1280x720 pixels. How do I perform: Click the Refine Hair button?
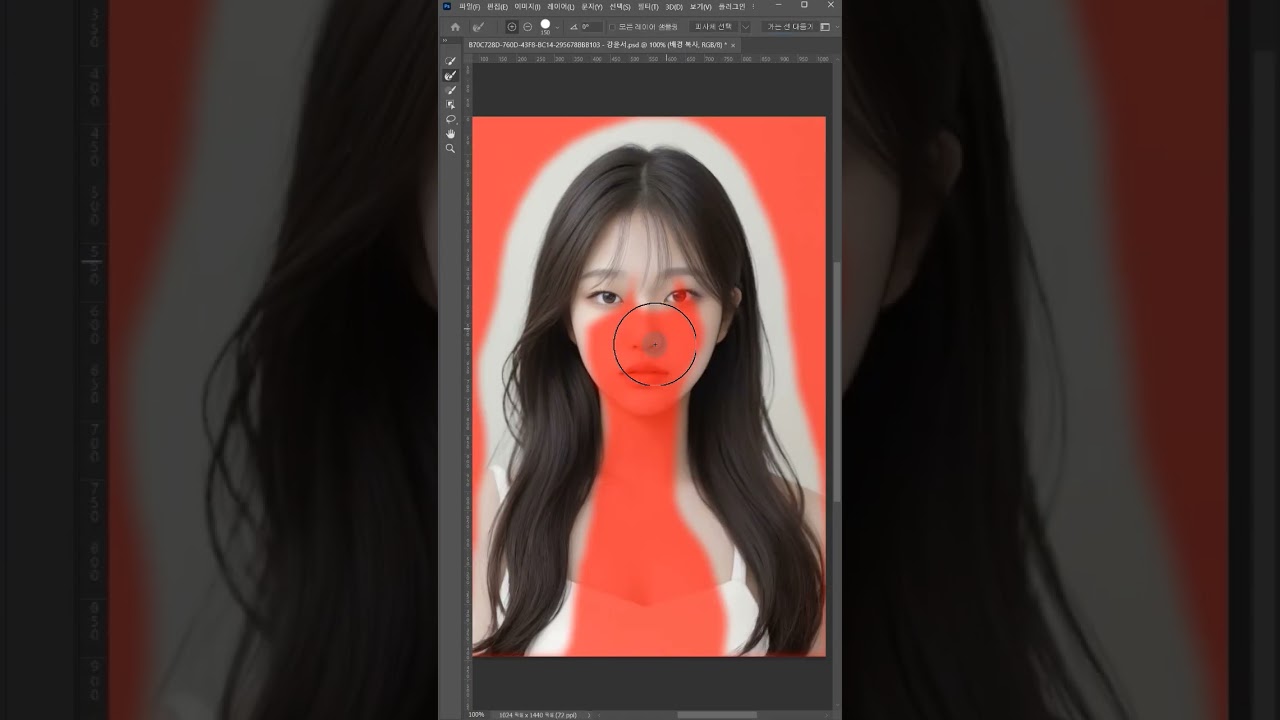pyautogui.click(x=788, y=27)
